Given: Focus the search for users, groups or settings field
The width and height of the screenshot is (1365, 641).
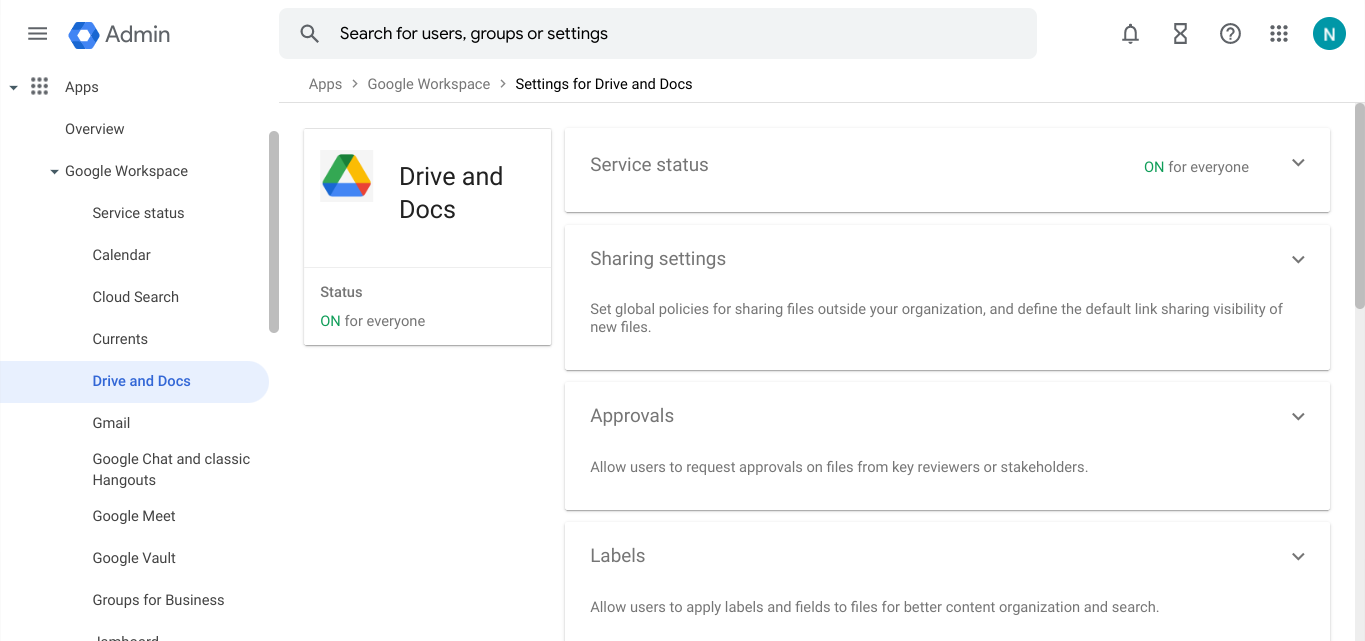Looking at the screenshot, I should click(658, 34).
